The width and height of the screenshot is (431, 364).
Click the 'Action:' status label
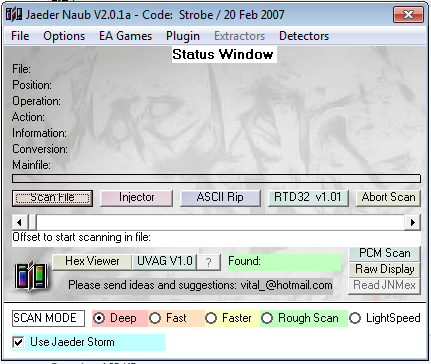pos(28,117)
